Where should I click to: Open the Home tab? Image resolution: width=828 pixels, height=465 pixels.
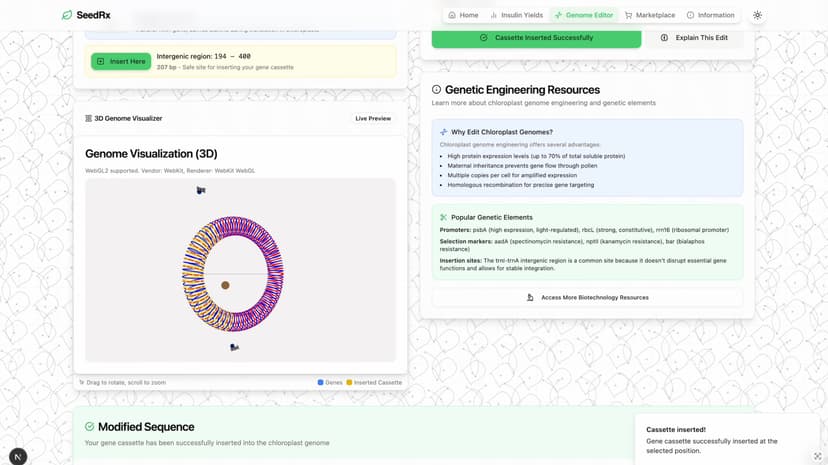coord(463,15)
